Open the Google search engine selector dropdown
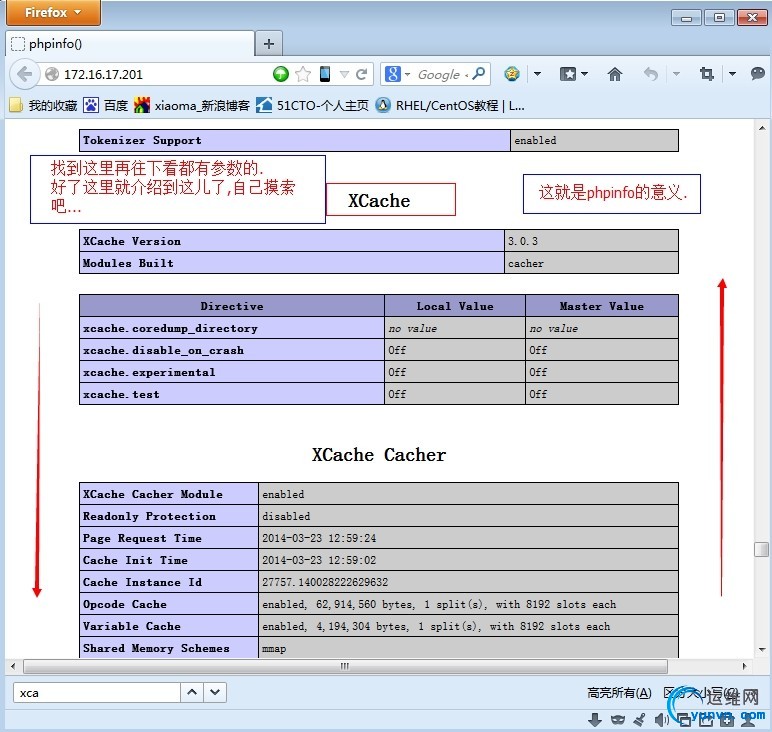 point(398,74)
